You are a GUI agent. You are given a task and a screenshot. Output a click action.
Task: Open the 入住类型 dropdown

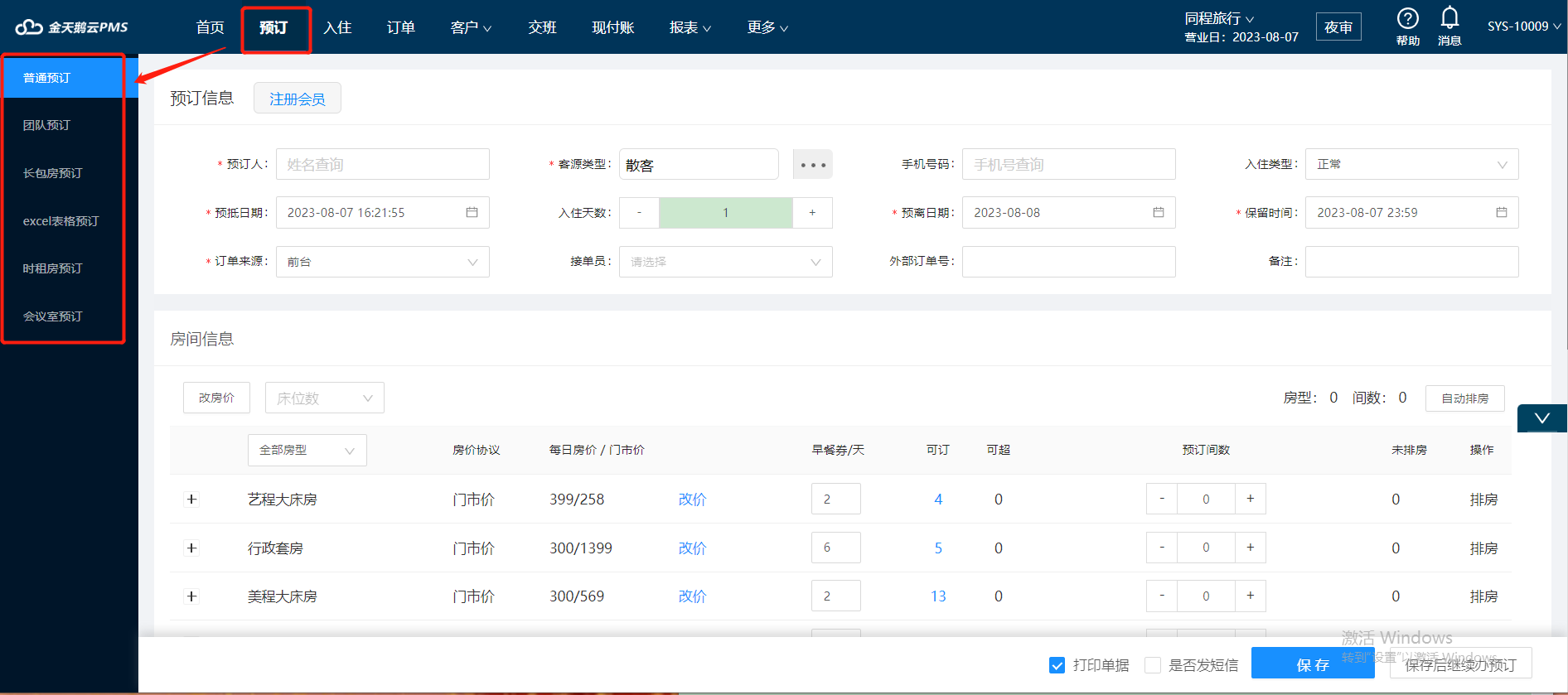(x=1411, y=164)
